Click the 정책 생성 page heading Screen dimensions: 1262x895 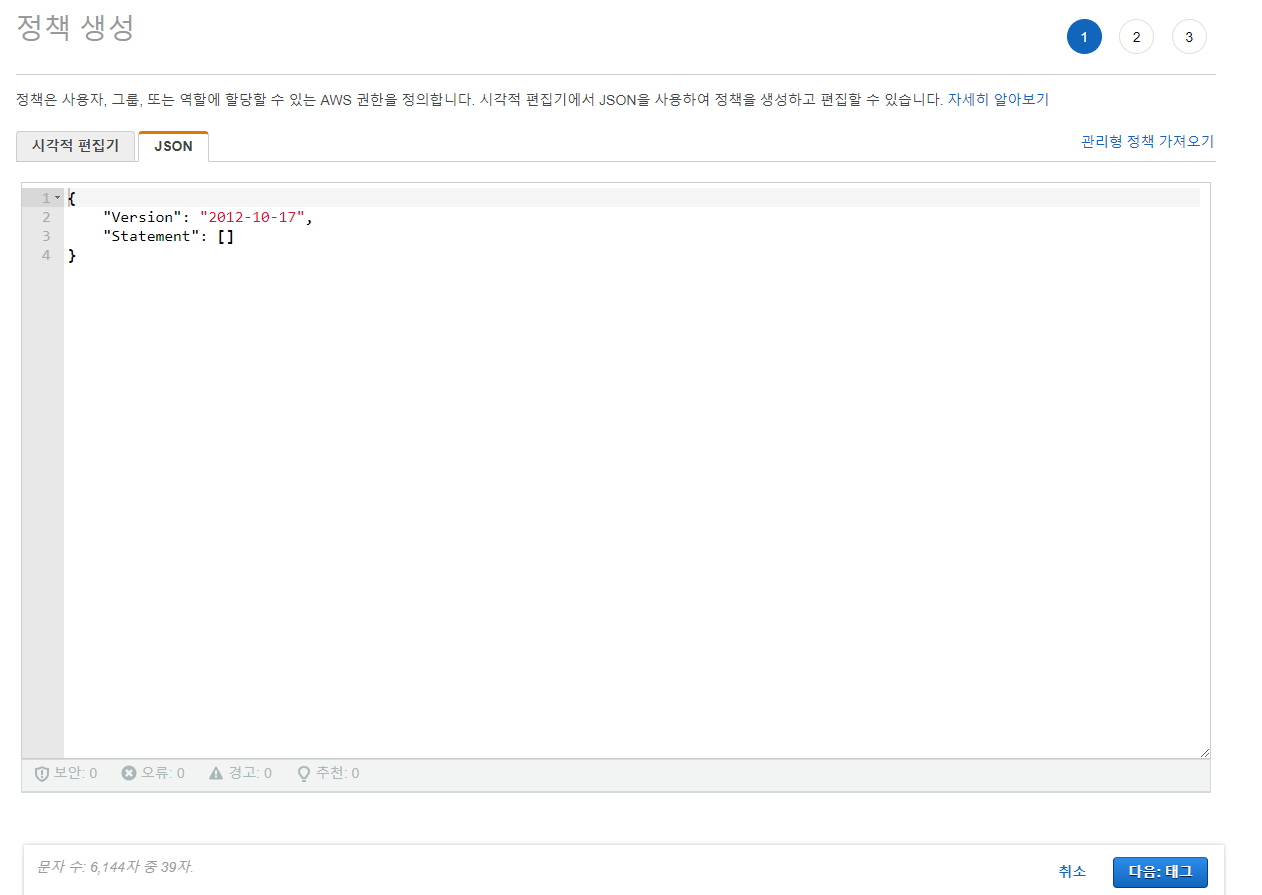click(x=76, y=29)
